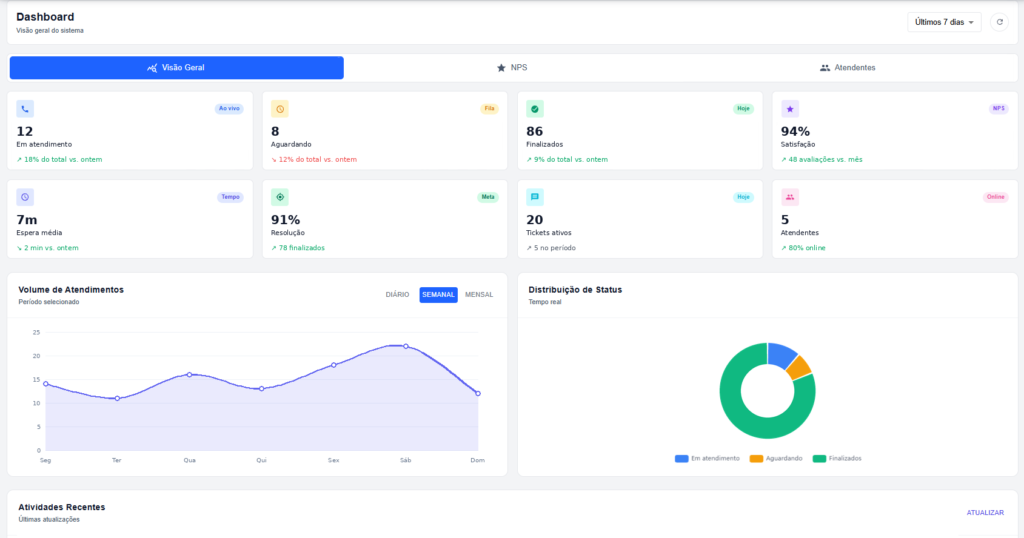Toggle the Finalizados legend green swatch
The height and width of the screenshot is (538, 1024).
[819, 458]
